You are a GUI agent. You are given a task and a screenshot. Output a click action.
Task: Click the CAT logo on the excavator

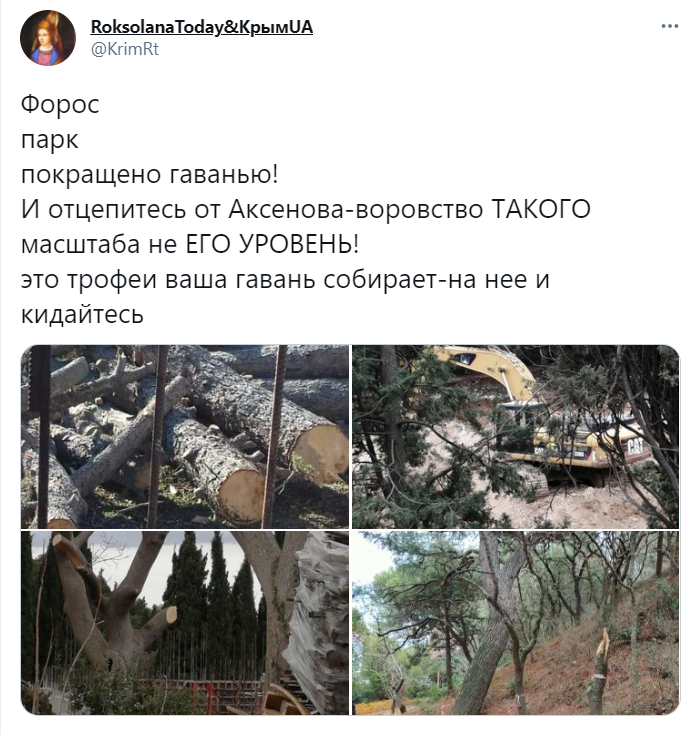point(635,445)
